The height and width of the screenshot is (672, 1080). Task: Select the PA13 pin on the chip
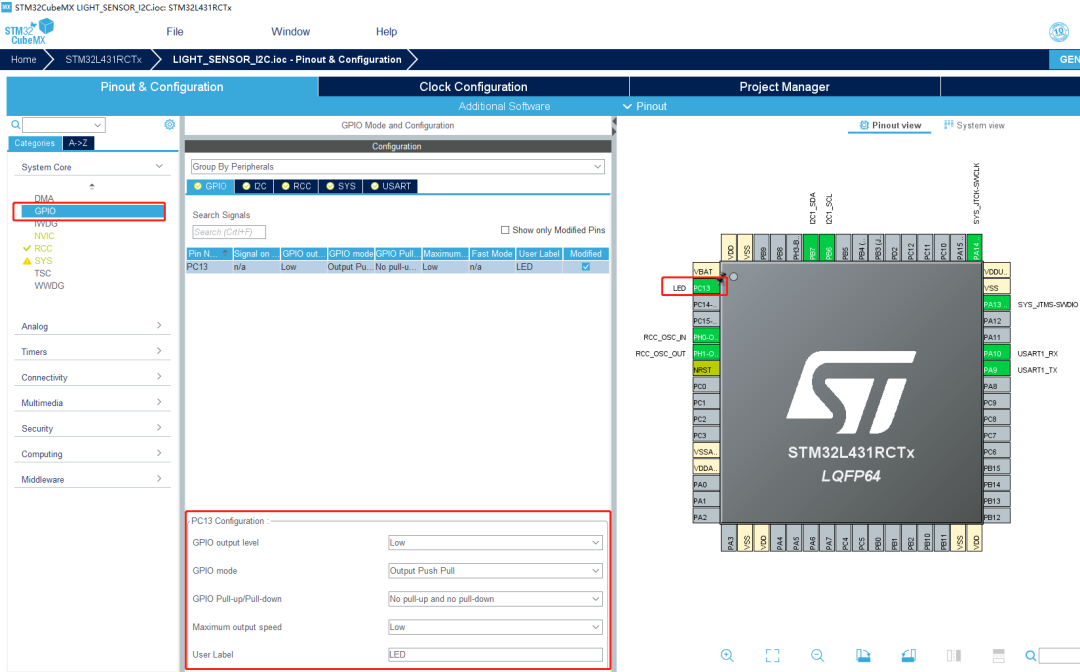point(996,304)
